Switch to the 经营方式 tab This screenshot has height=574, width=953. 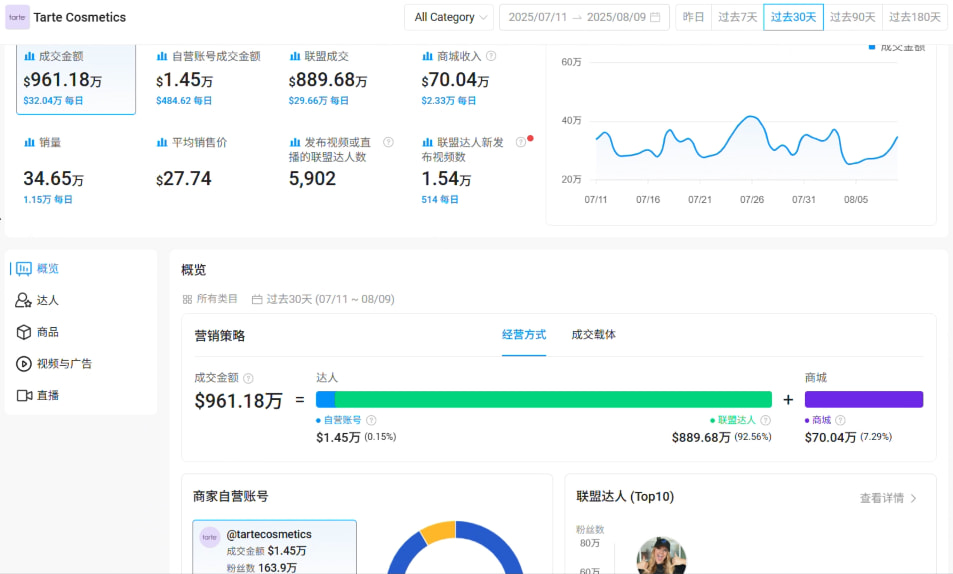point(524,334)
